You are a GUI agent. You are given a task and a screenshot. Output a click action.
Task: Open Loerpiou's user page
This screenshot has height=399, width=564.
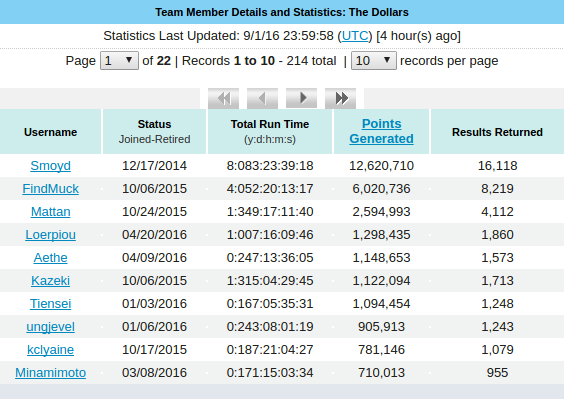(50, 235)
